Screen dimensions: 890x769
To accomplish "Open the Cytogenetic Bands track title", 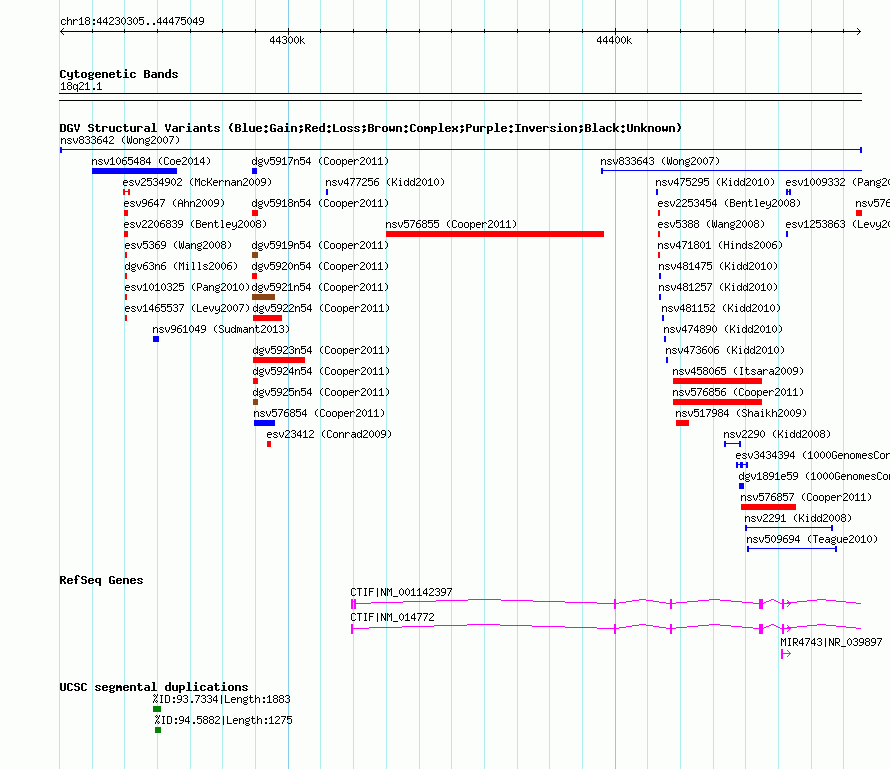I will point(119,74).
